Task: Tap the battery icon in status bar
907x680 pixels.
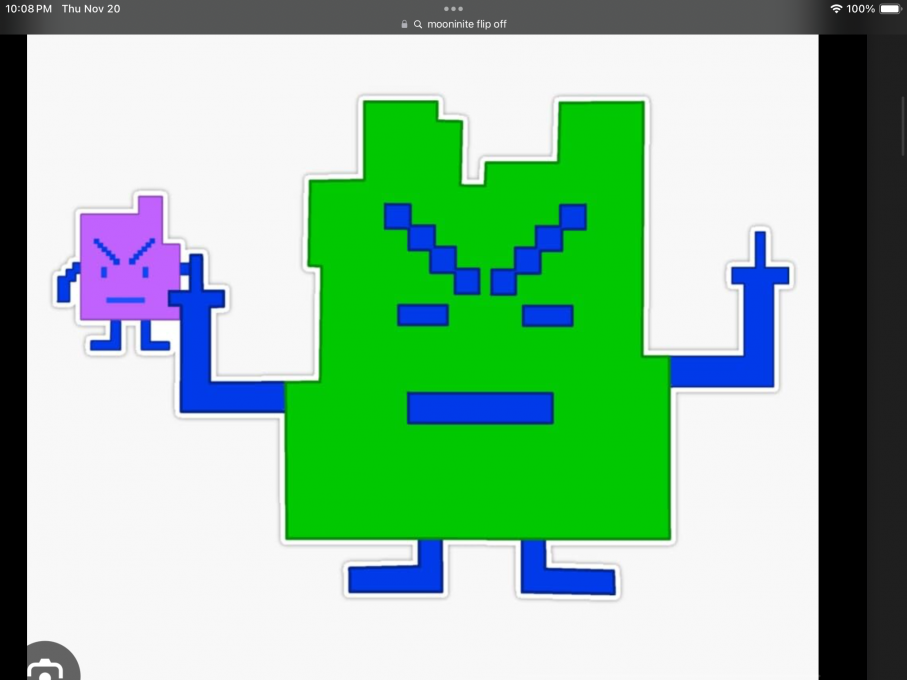Action: point(889,9)
